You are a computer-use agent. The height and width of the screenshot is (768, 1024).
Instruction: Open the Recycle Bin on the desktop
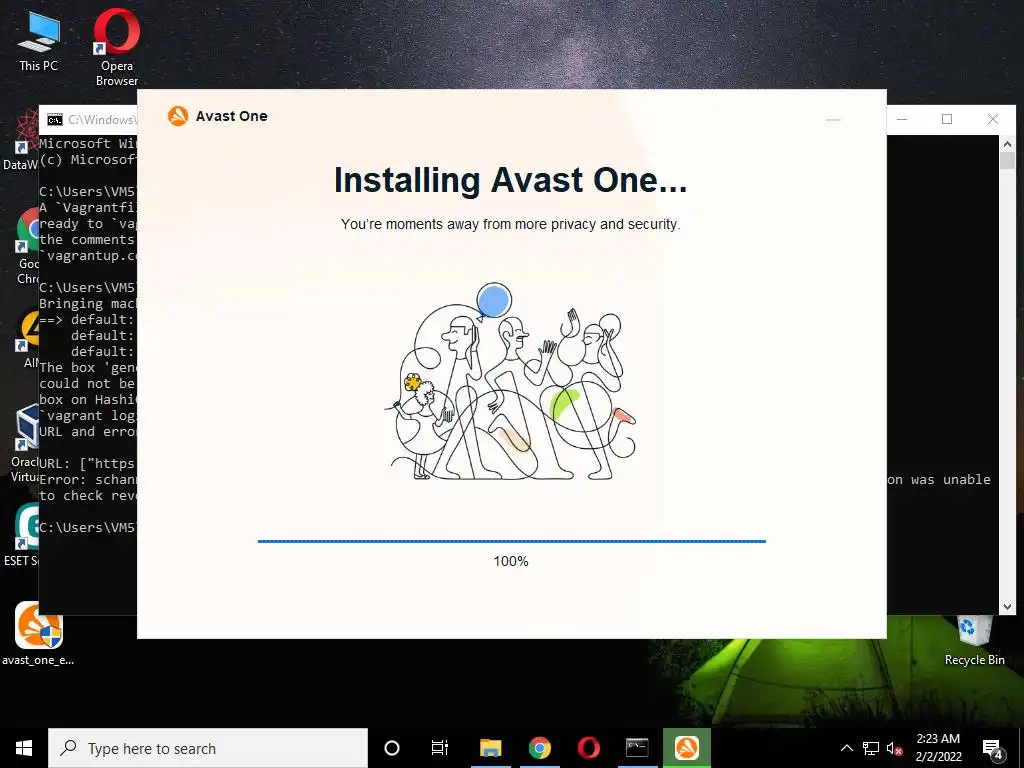(x=974, y=641)
